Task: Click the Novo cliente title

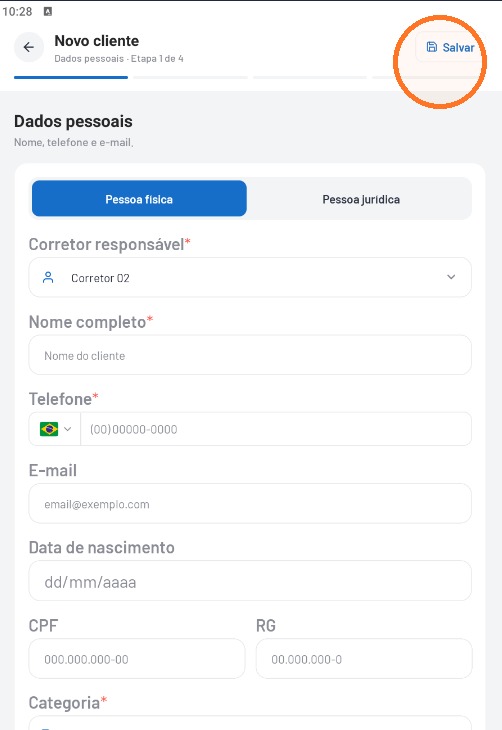Action: click(97, 41)
